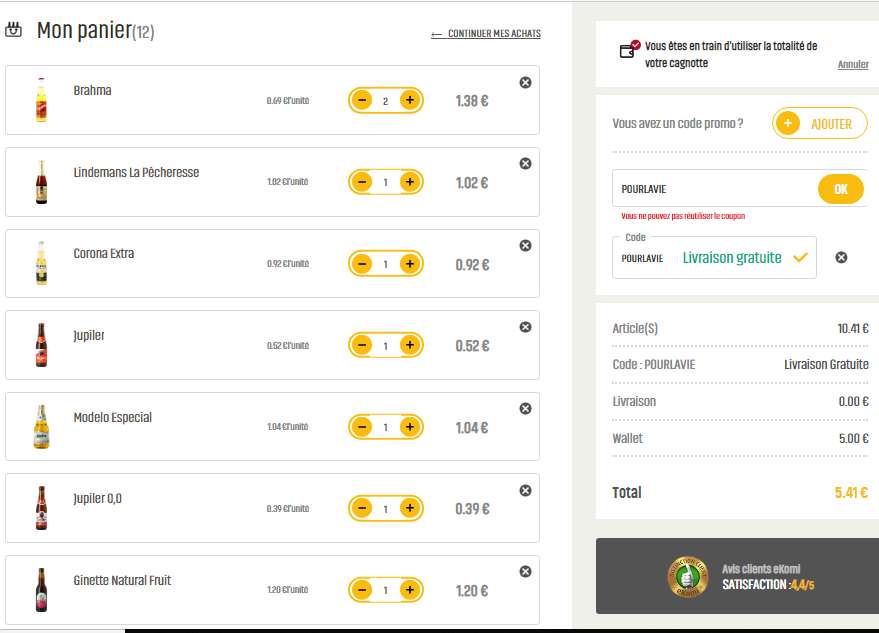879x633 pixels.
Task: Increase Modelo Especial quantity
Action: [409, 427]
